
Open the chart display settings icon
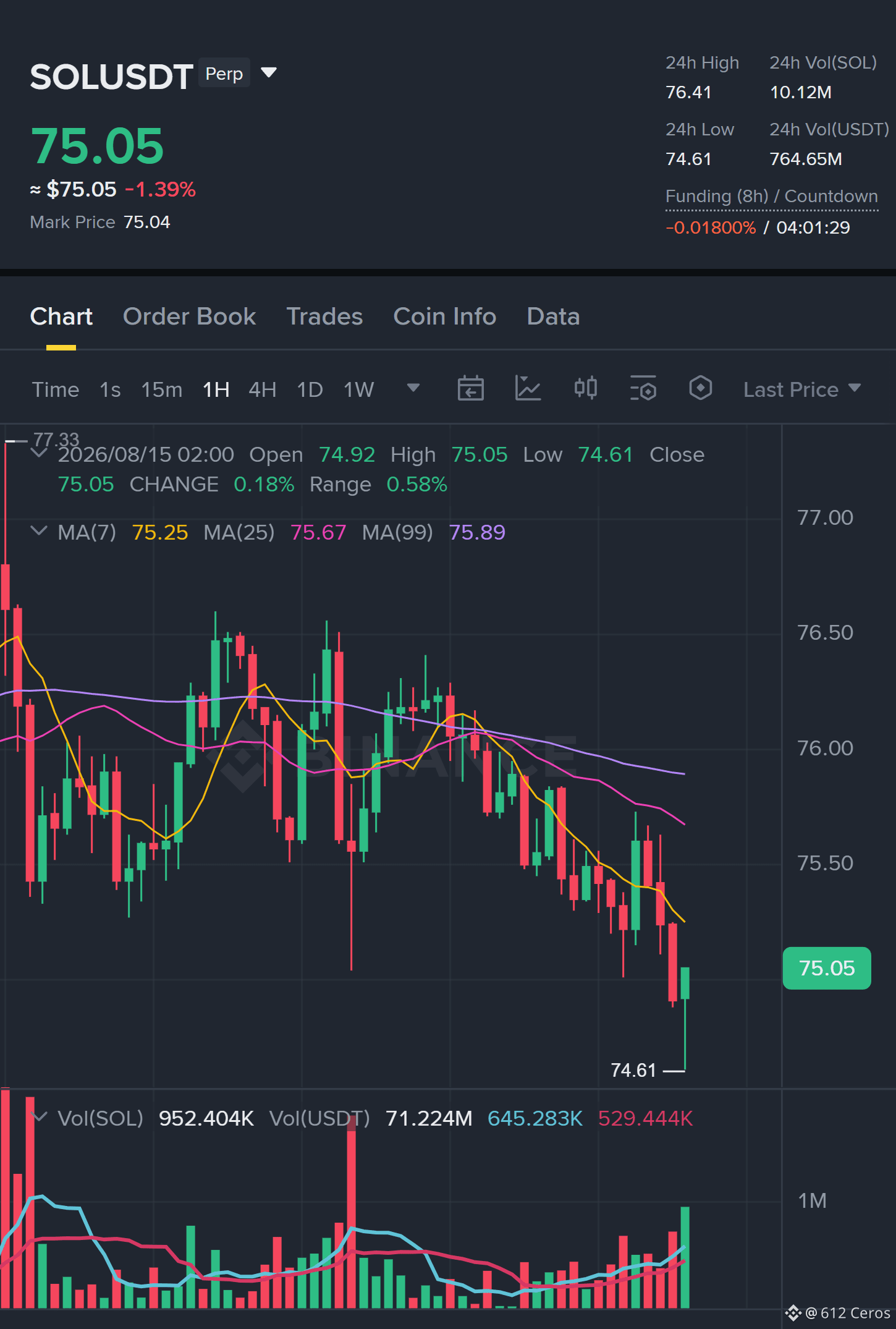[x=643, y=389]
